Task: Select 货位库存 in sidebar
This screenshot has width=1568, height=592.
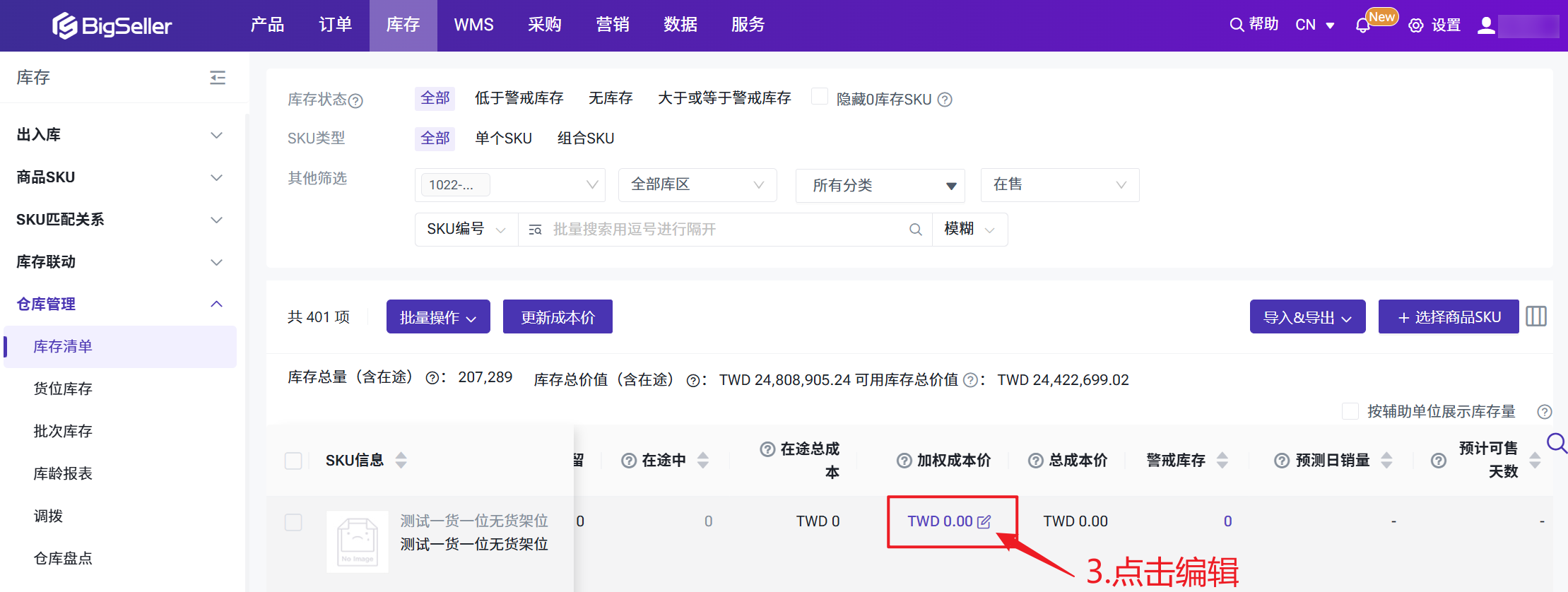Action: pos(63,389)
